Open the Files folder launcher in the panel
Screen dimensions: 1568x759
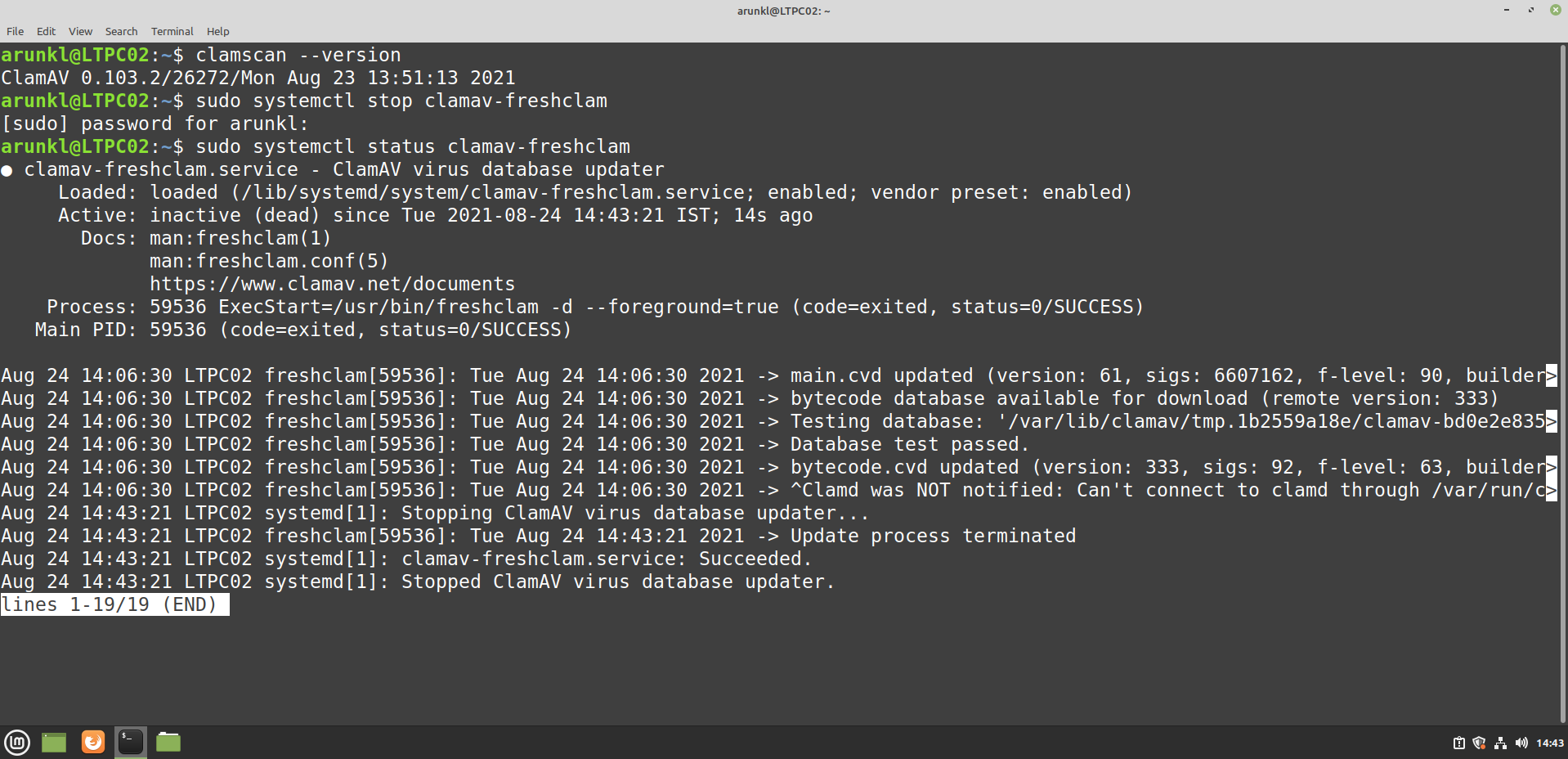tap(168, 742)
